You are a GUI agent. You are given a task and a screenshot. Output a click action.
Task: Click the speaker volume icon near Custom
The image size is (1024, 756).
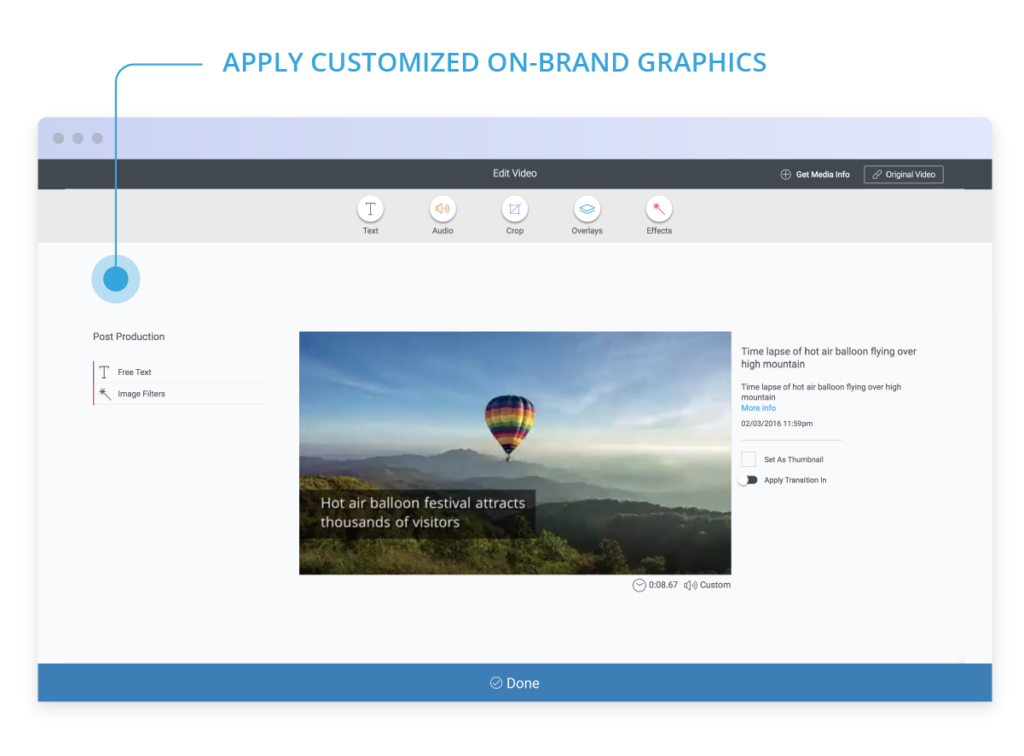(x=690, y=585)
